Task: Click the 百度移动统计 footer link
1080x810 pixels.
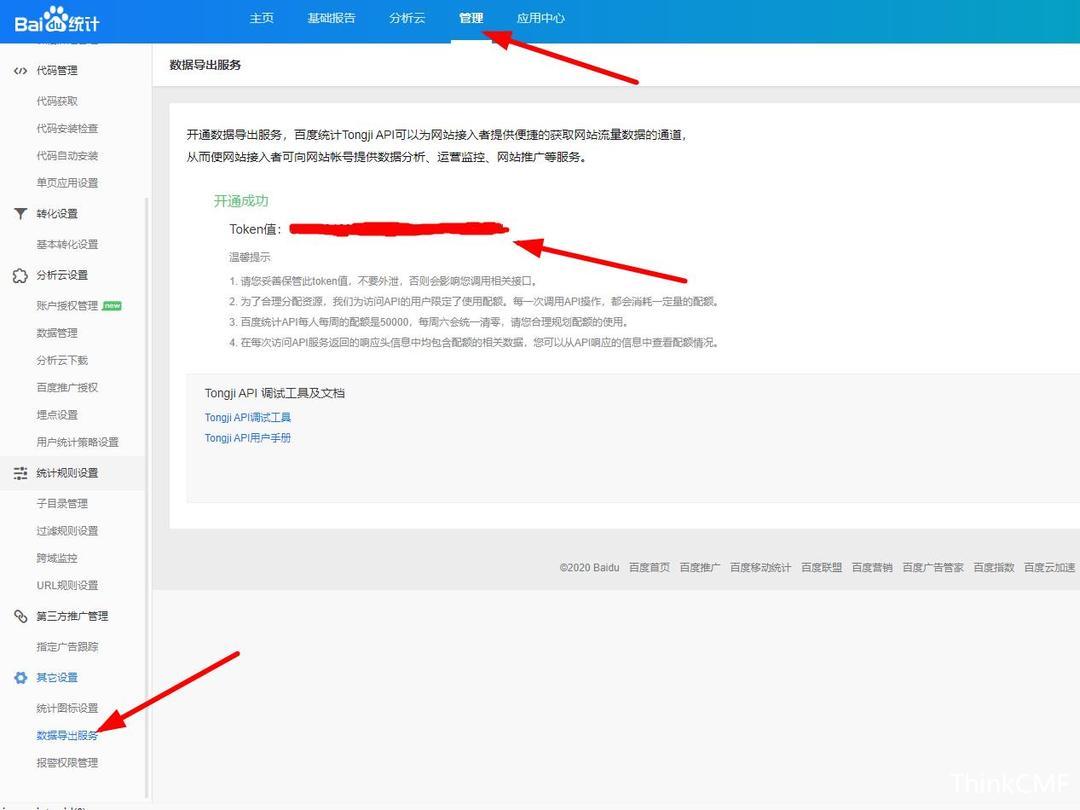Action: point(760,567)
